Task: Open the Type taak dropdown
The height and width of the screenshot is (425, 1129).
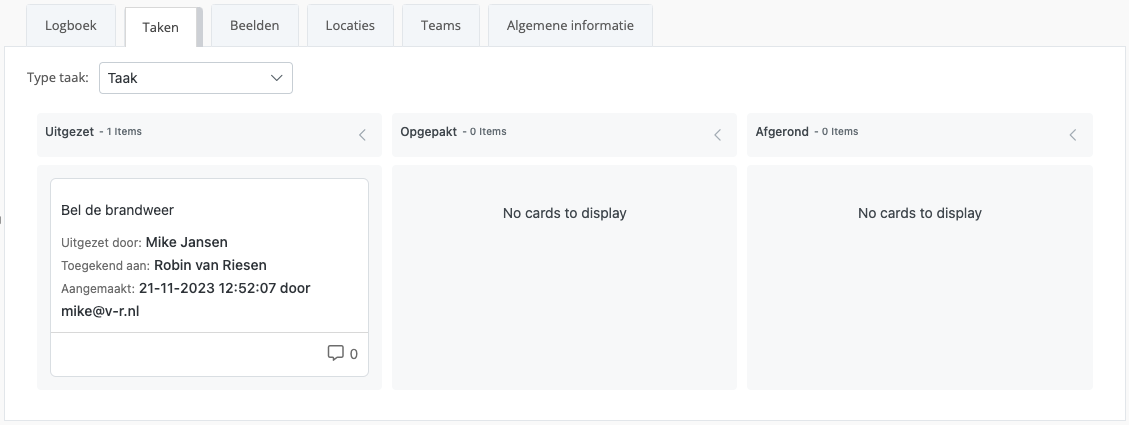Action: [x=196, y=78]
